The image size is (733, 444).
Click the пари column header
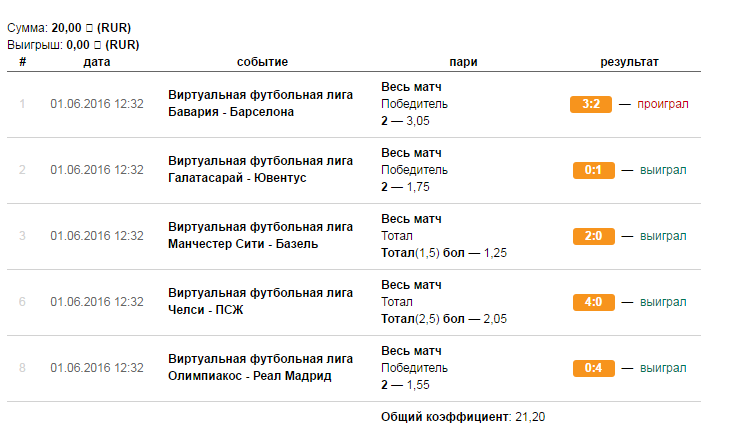pos(463,62)
